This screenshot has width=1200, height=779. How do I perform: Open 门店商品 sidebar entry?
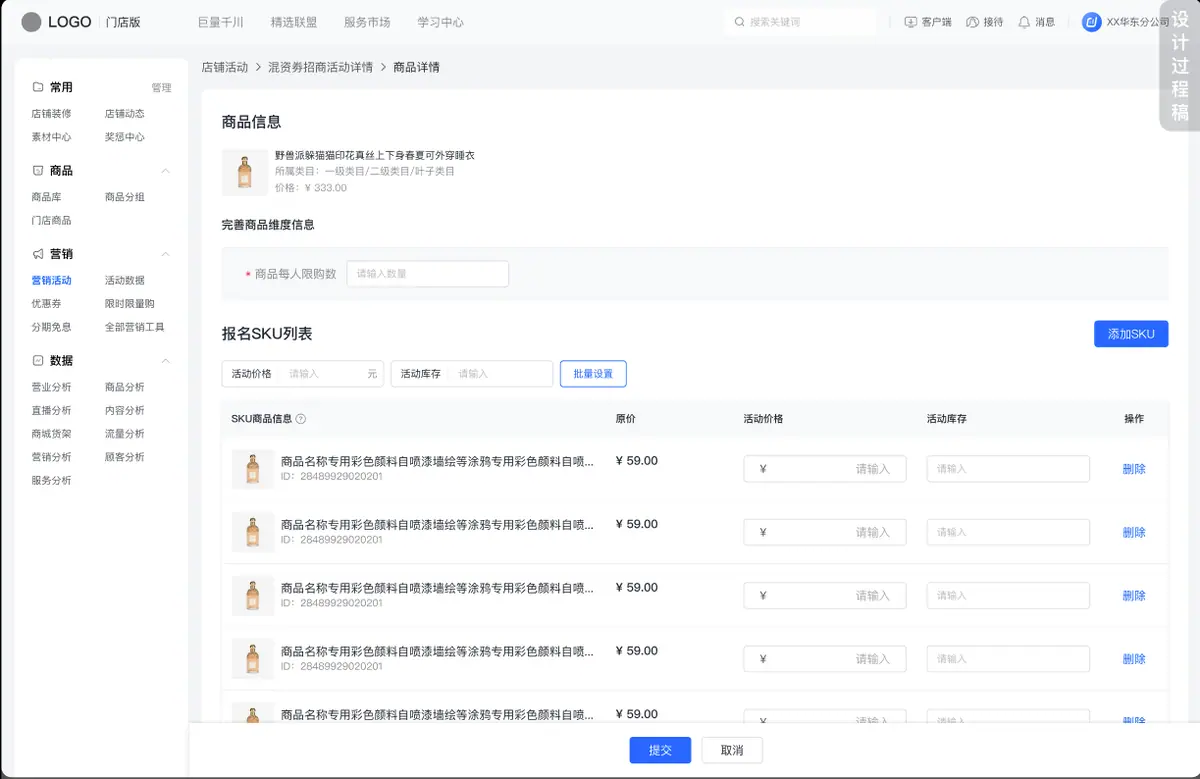pyautogui.click(x=51, y=220)
